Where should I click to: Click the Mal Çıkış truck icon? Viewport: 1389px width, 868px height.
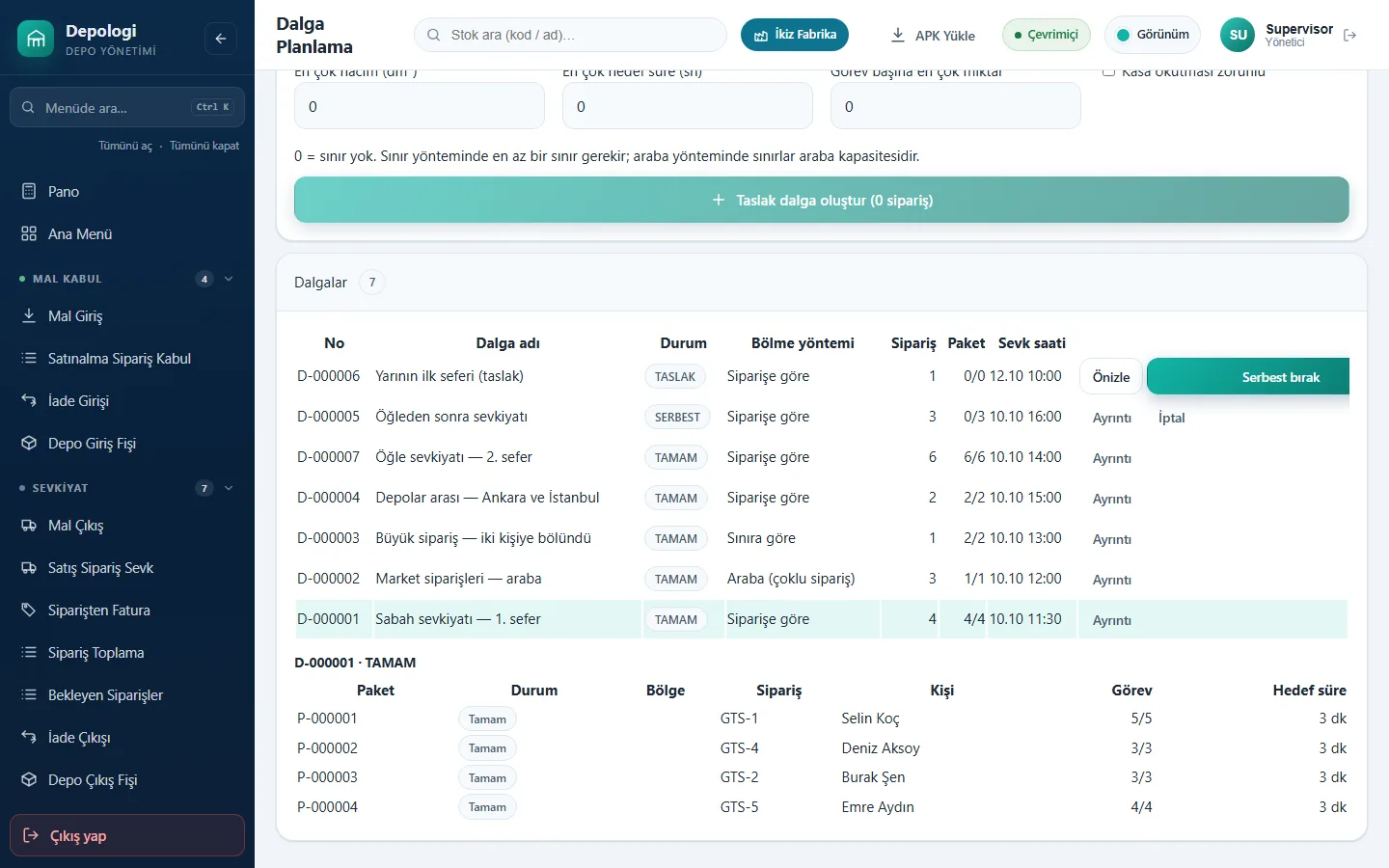point(29,525)
